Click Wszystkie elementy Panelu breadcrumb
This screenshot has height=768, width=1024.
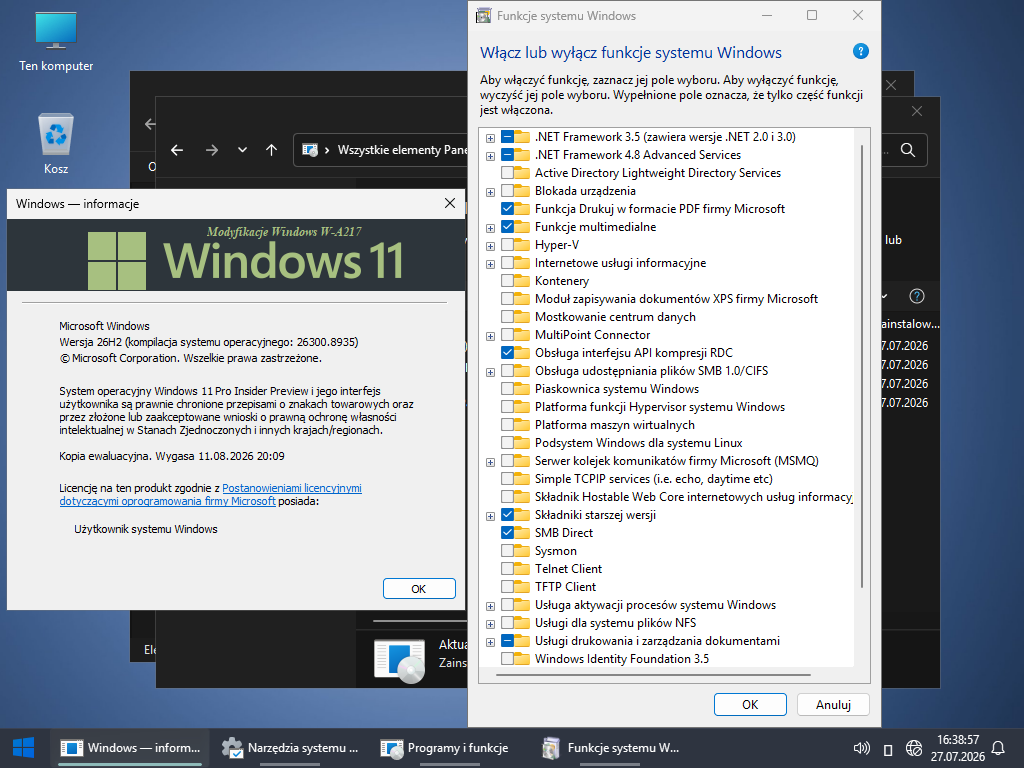(402, 150)
